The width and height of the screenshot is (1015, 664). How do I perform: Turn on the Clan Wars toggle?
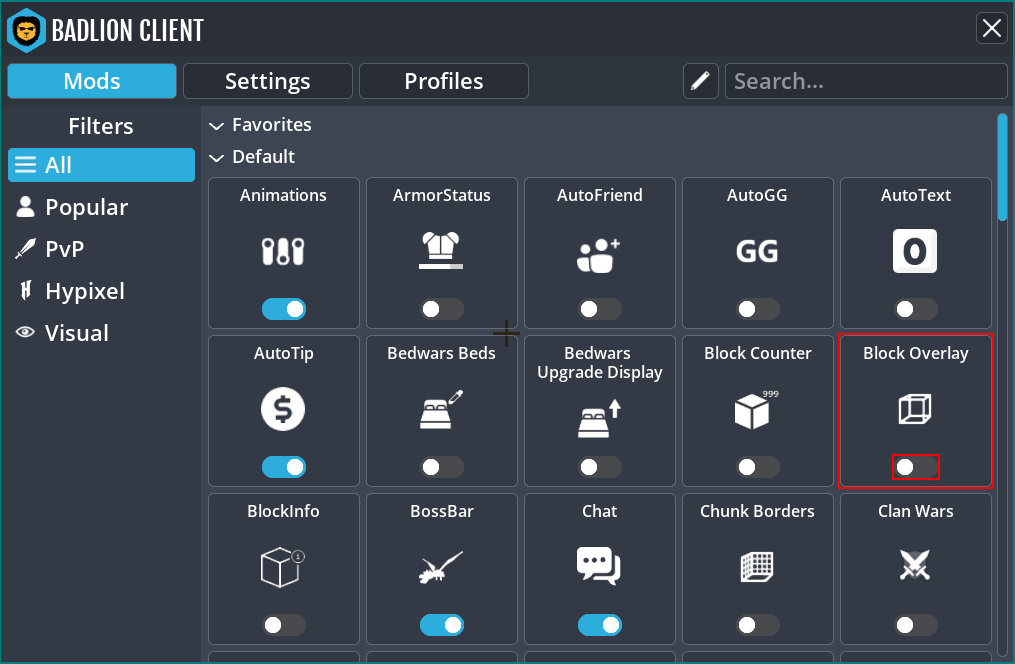pos(915,625)
